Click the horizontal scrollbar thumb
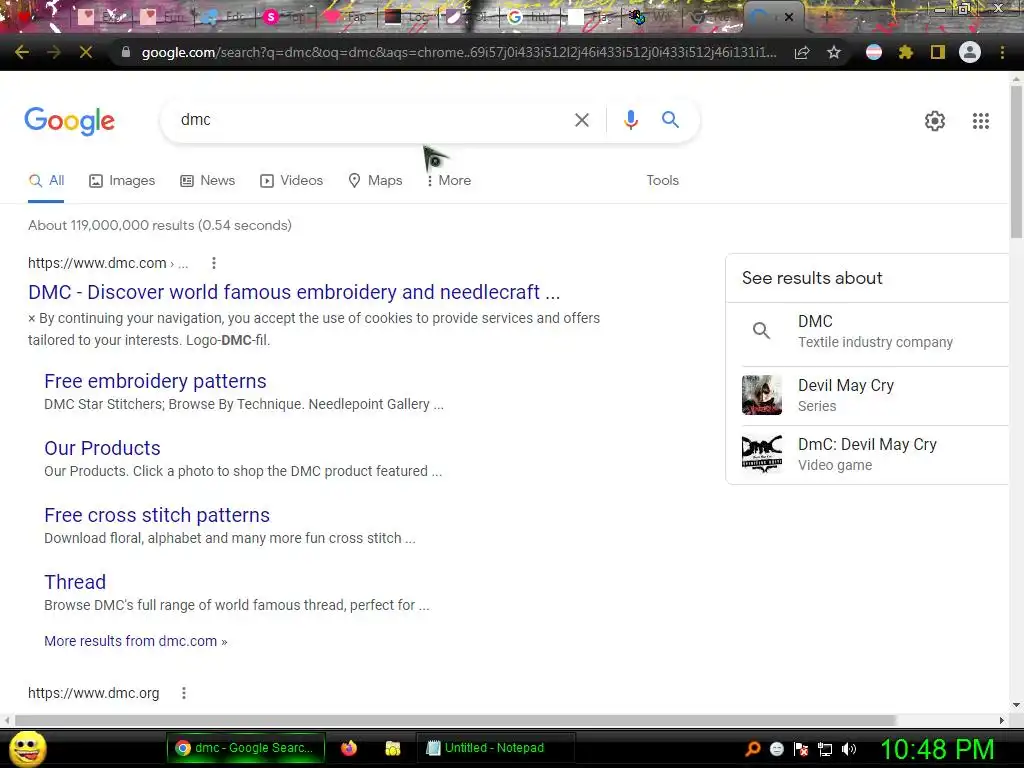The image size is (1024, 768). tap(455, 720)
